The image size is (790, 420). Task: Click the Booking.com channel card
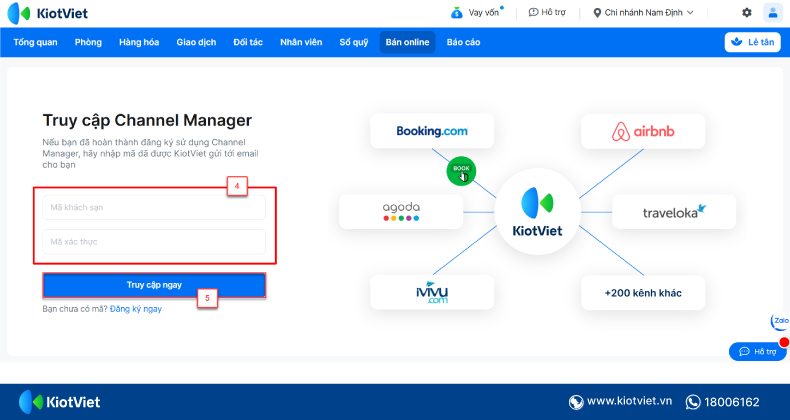(432, 131)
